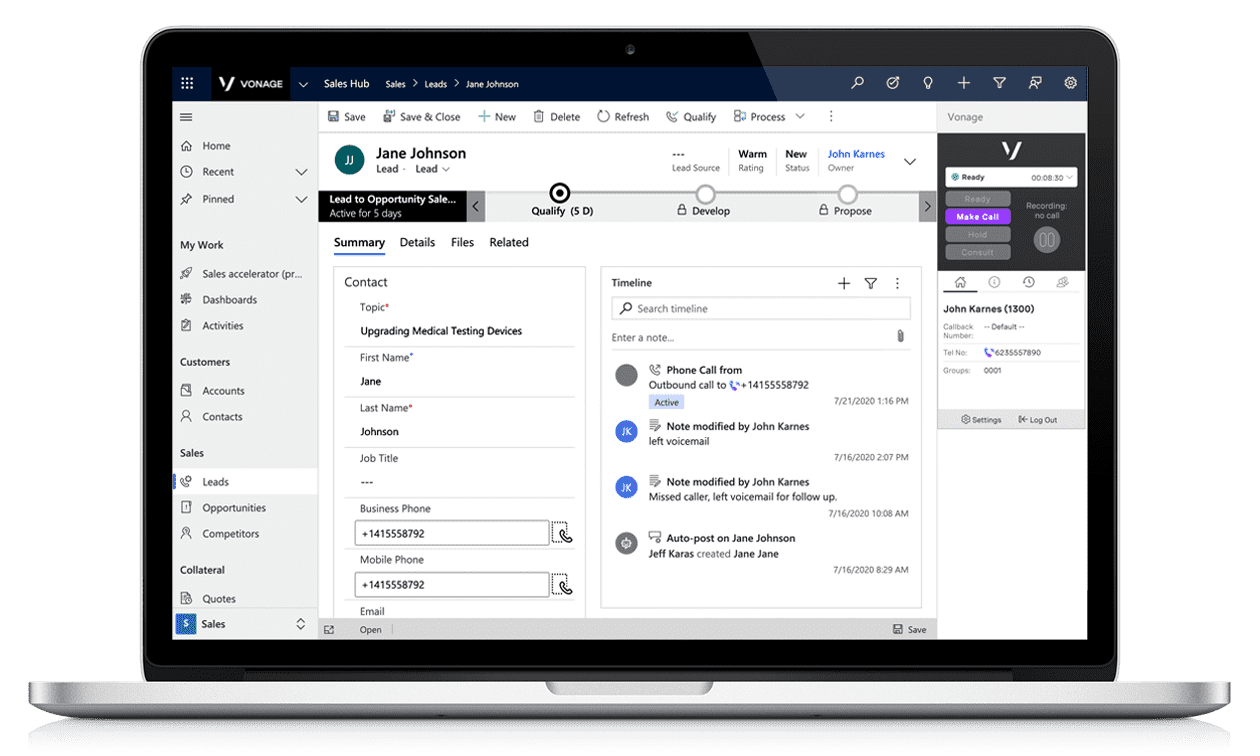Open the John Karnes owner link
The image size is (1260, 756).
pos(855,154)
